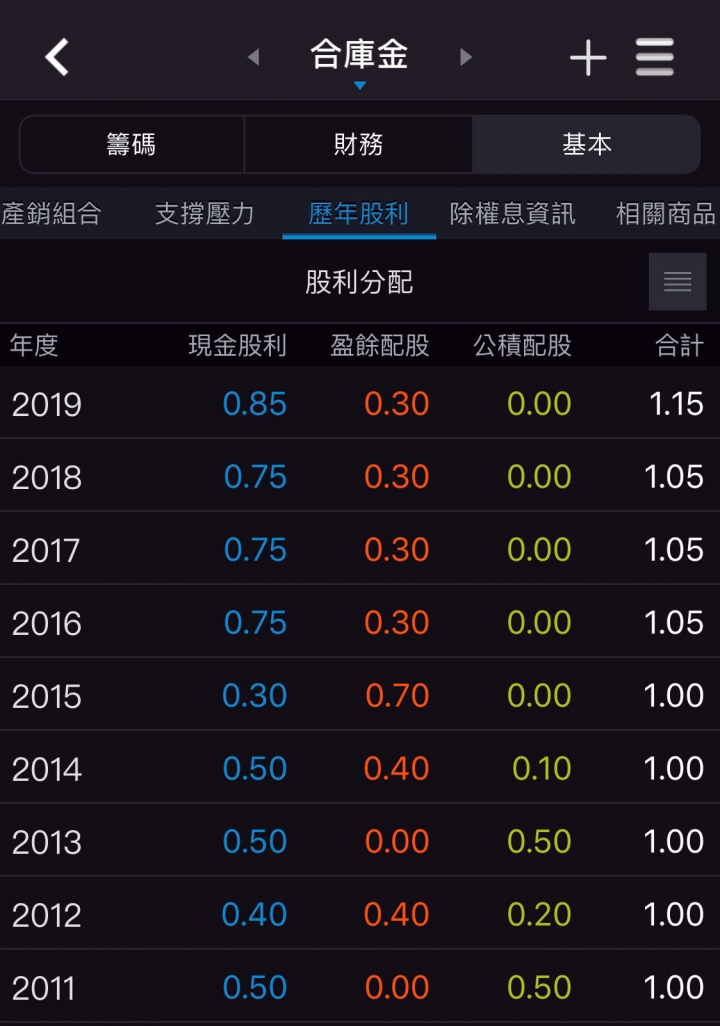Tap 2013 total value 1.00
Viewport: 720px width, 1026px height.
[674, 841]
